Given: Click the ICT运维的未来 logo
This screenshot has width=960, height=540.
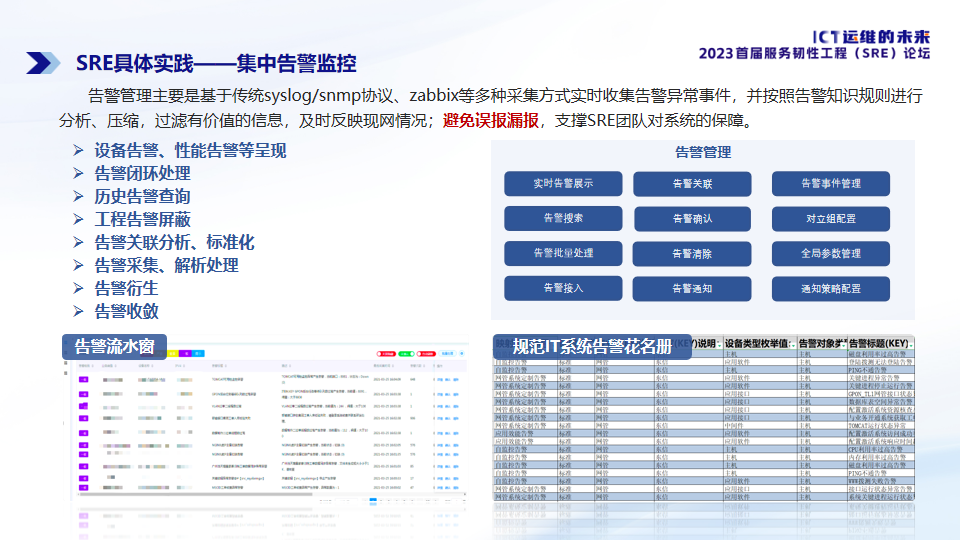Looking at the screenshot, I should (871, 37).
